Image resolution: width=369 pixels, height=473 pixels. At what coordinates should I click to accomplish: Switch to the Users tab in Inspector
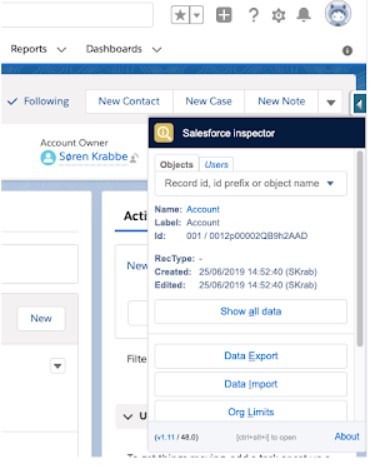[x=216, y=165]
